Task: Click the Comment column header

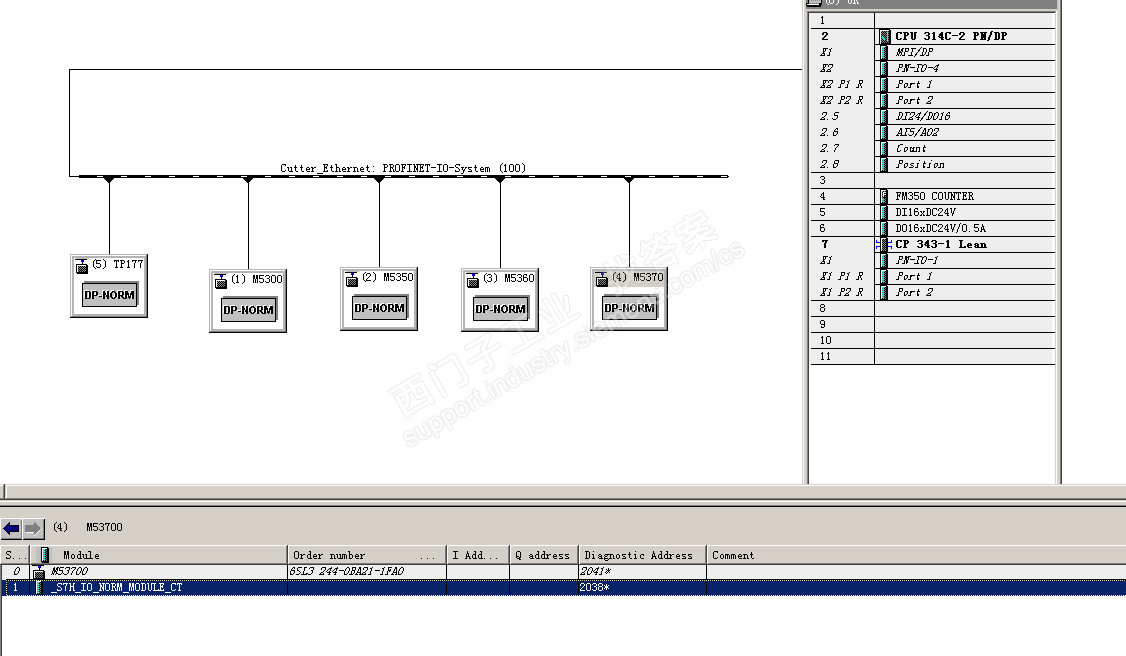Action: (916, 556)
